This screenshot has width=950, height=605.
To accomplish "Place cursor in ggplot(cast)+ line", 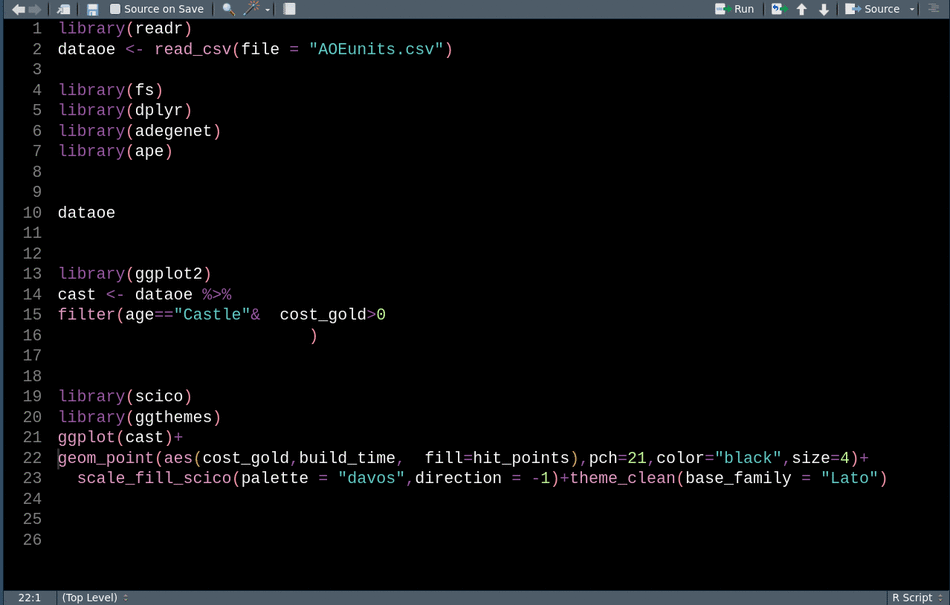I will 120,437.
